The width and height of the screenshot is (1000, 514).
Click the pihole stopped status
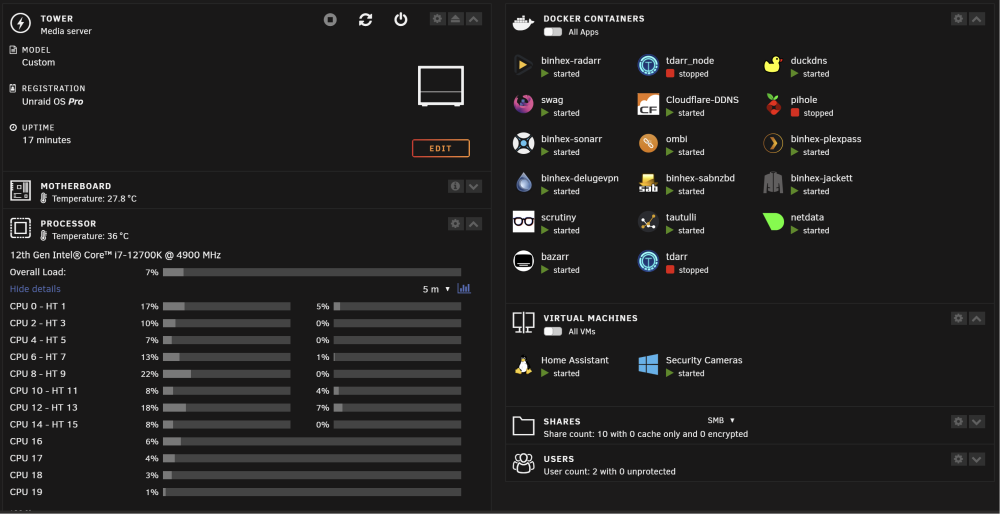[x=812, y=113]
